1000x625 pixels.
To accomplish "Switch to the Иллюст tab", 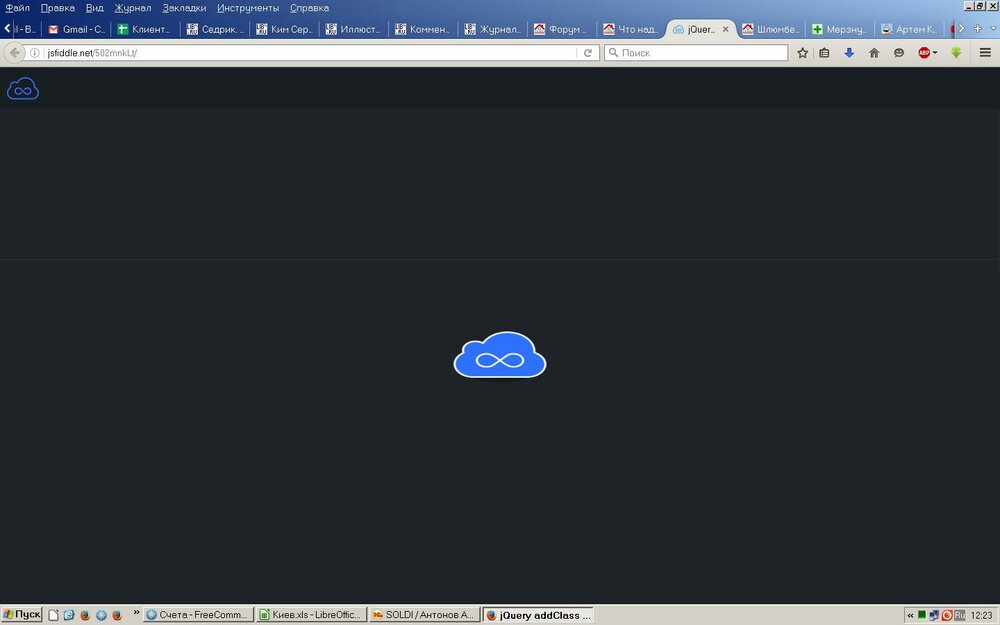I will click(x=354, y=29).
